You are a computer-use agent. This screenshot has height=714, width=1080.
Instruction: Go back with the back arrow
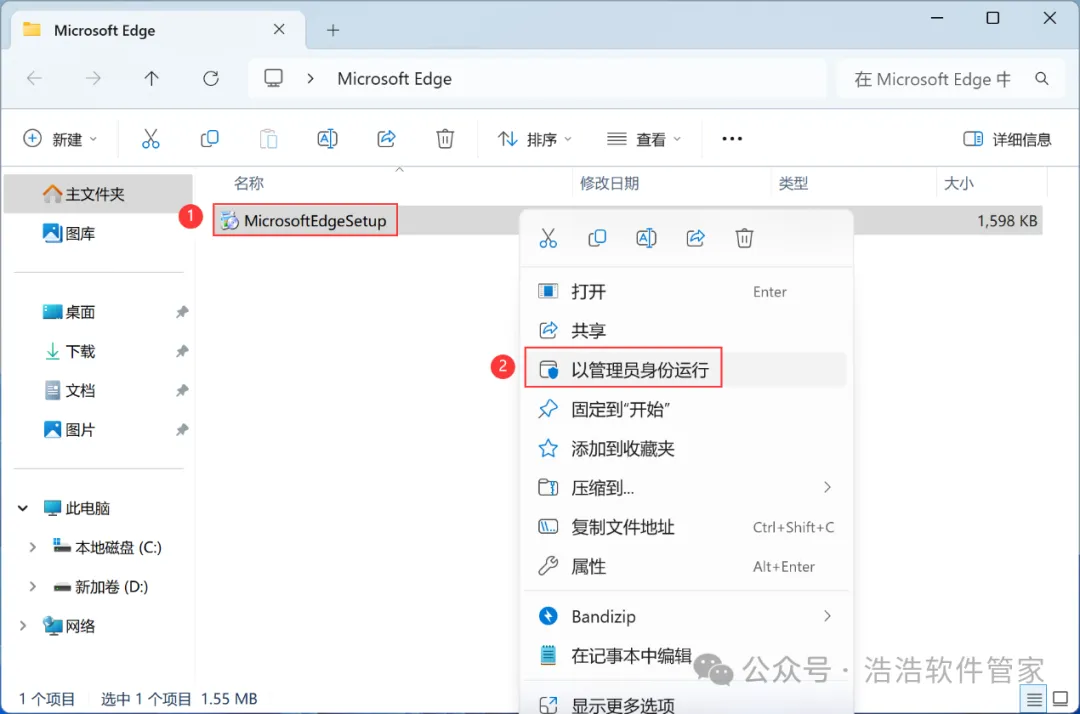(x=34, y=78)
